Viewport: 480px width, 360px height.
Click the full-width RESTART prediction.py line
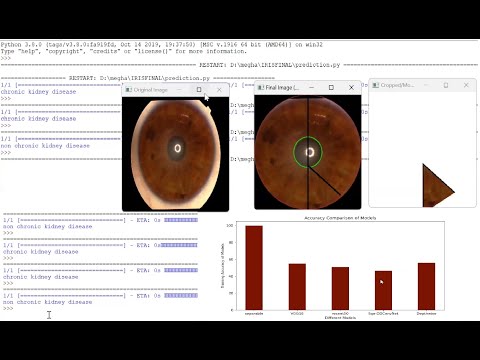(239, 65)
